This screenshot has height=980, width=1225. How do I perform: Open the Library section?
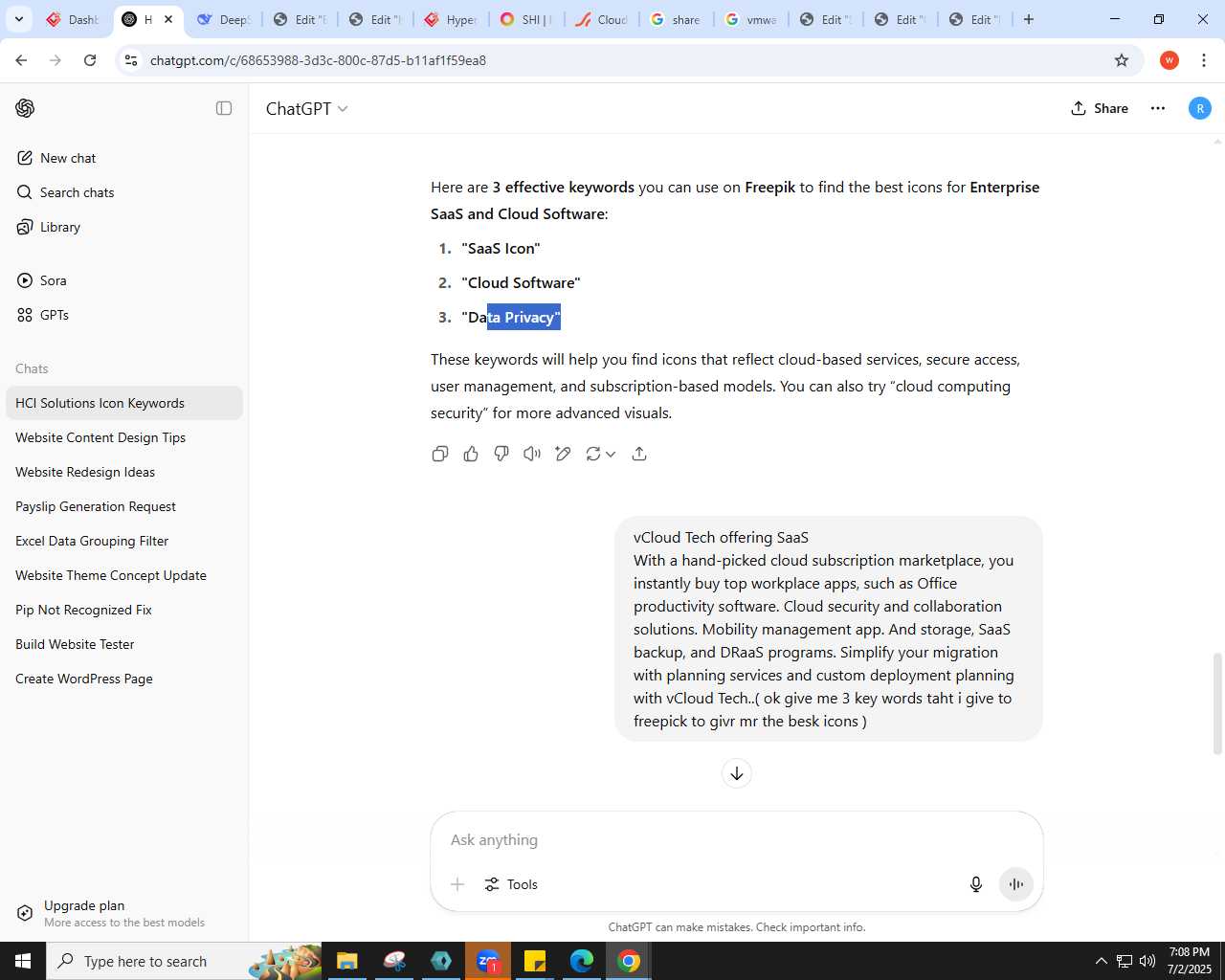pos(124,227)
